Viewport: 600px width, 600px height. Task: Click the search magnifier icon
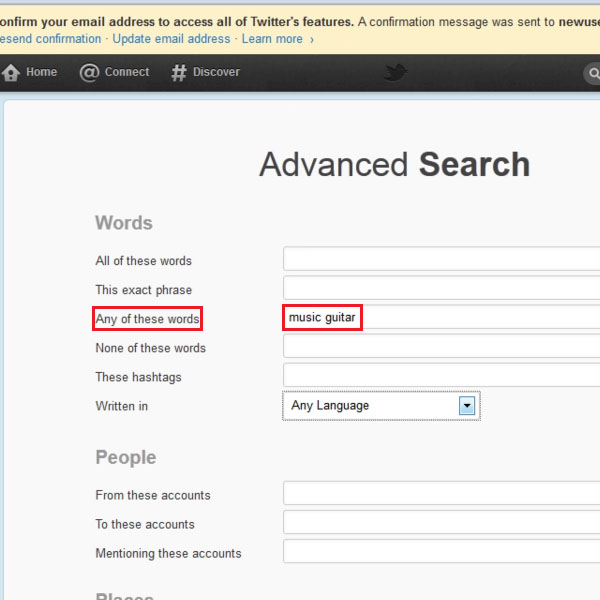pyautogui.click(x=594, y=73)
